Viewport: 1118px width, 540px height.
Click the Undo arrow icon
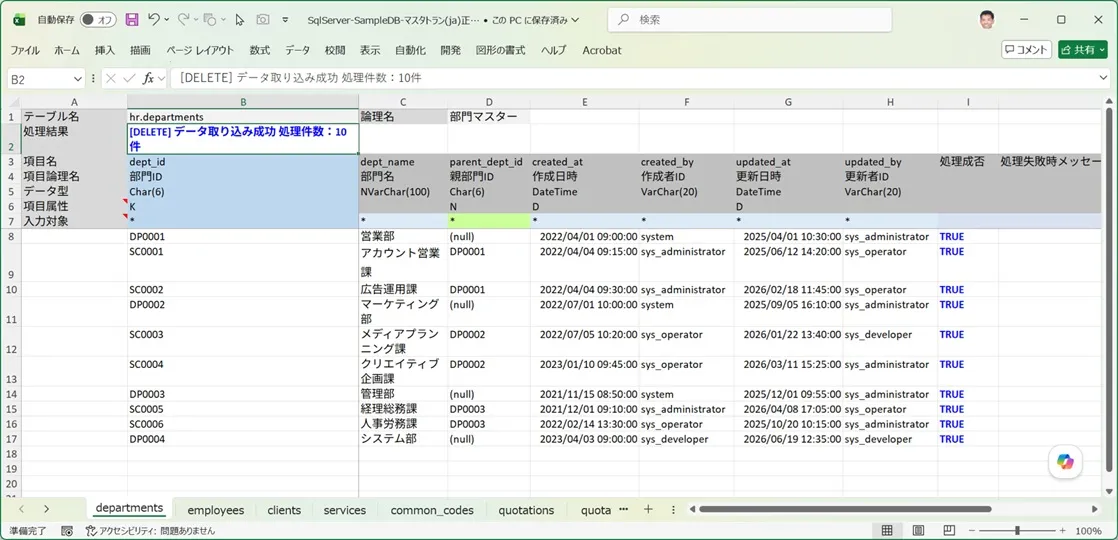pos(154,20)
